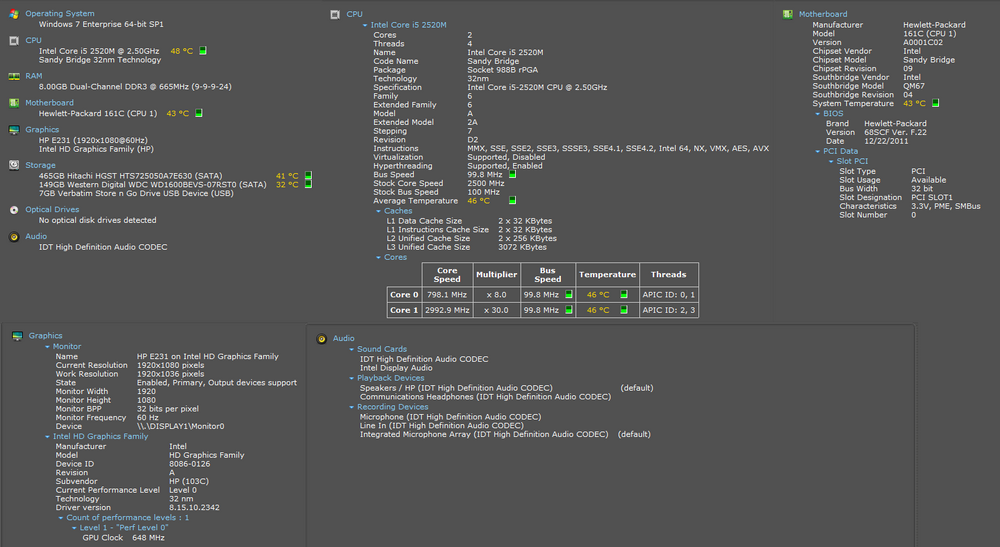Screen dimensions: 1000x547
Task: Collapse the Recording Devices tree item
Action: point(352,407)
